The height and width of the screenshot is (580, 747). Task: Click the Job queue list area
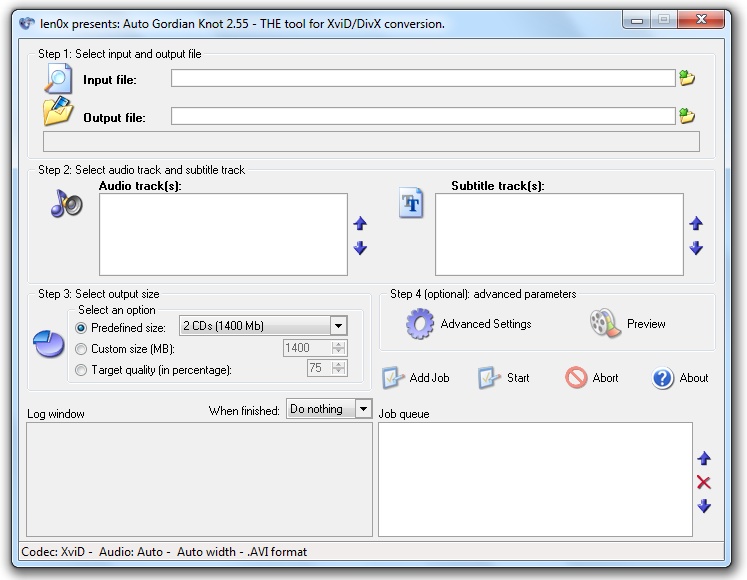[535, 479]
